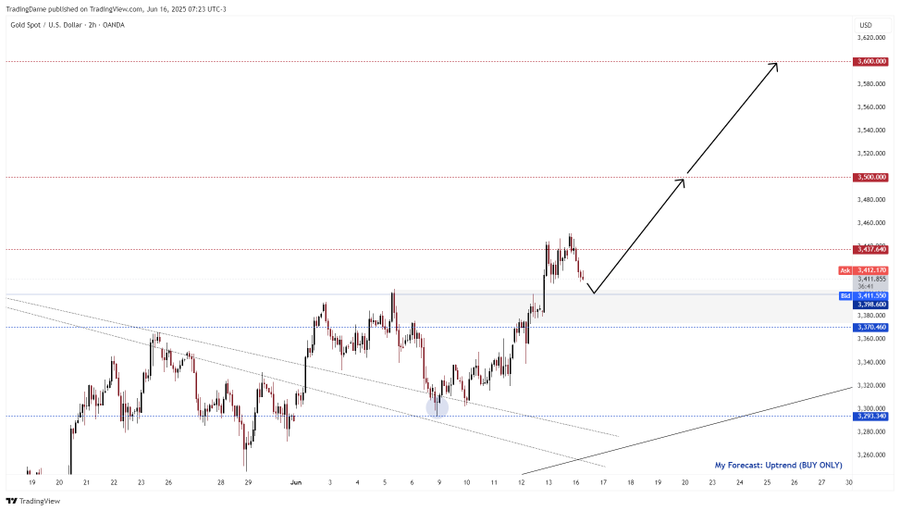This screenshot has height=511, width=900.
Task: Click date label 10 on the time axis
Action: point(467,483)
